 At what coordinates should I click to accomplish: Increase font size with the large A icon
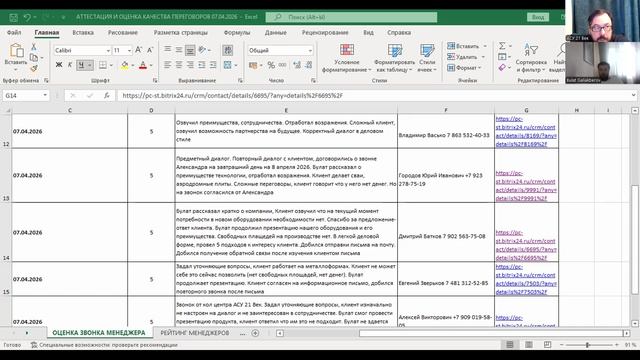pyautogui.click(x=138, y=50)
